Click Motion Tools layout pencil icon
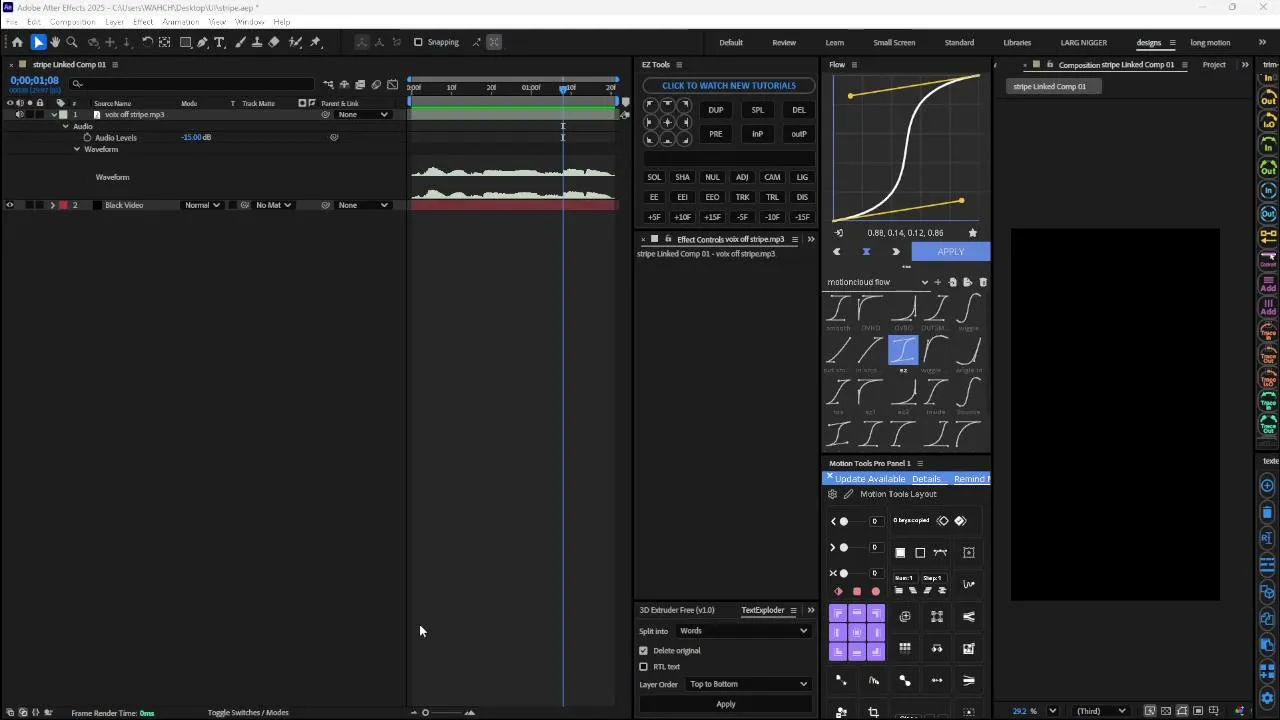The height and width of the screenshot is (720, 1280). [x=849, y=494]
